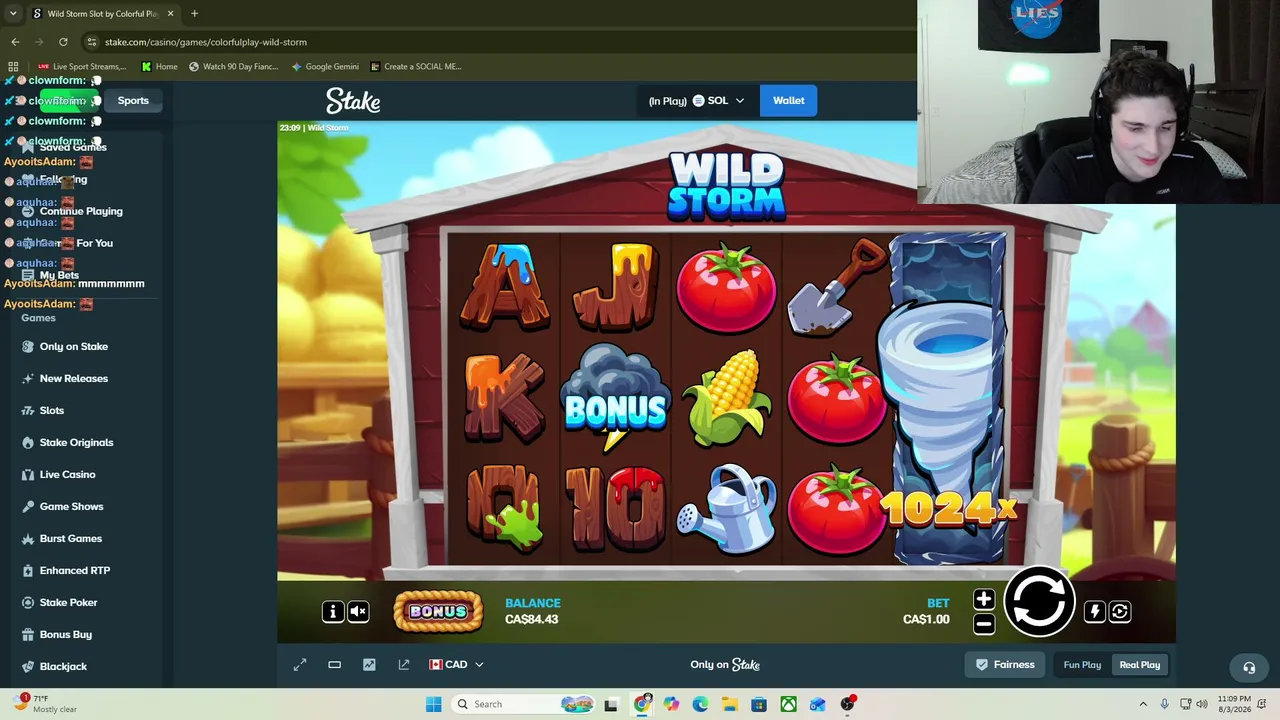Launch Microsoft Edge from taskbar

700,704
